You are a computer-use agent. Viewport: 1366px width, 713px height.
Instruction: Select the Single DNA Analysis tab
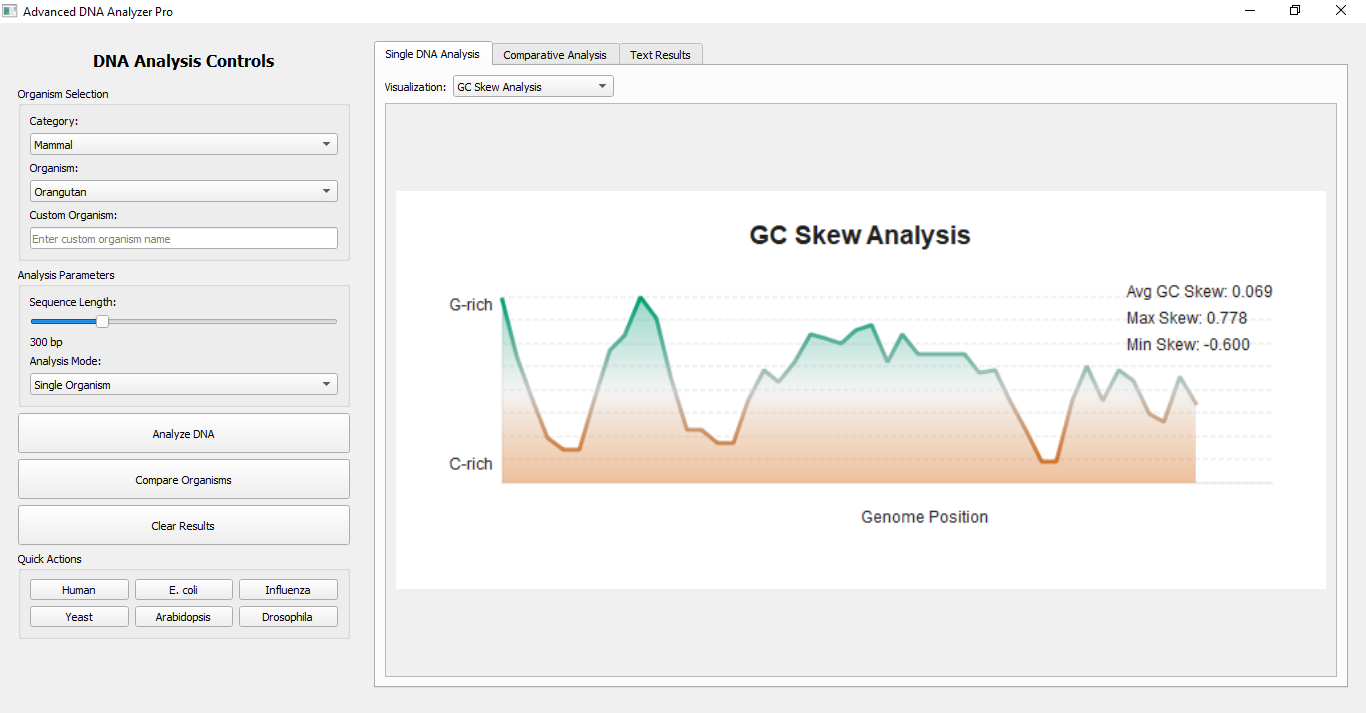432,54
